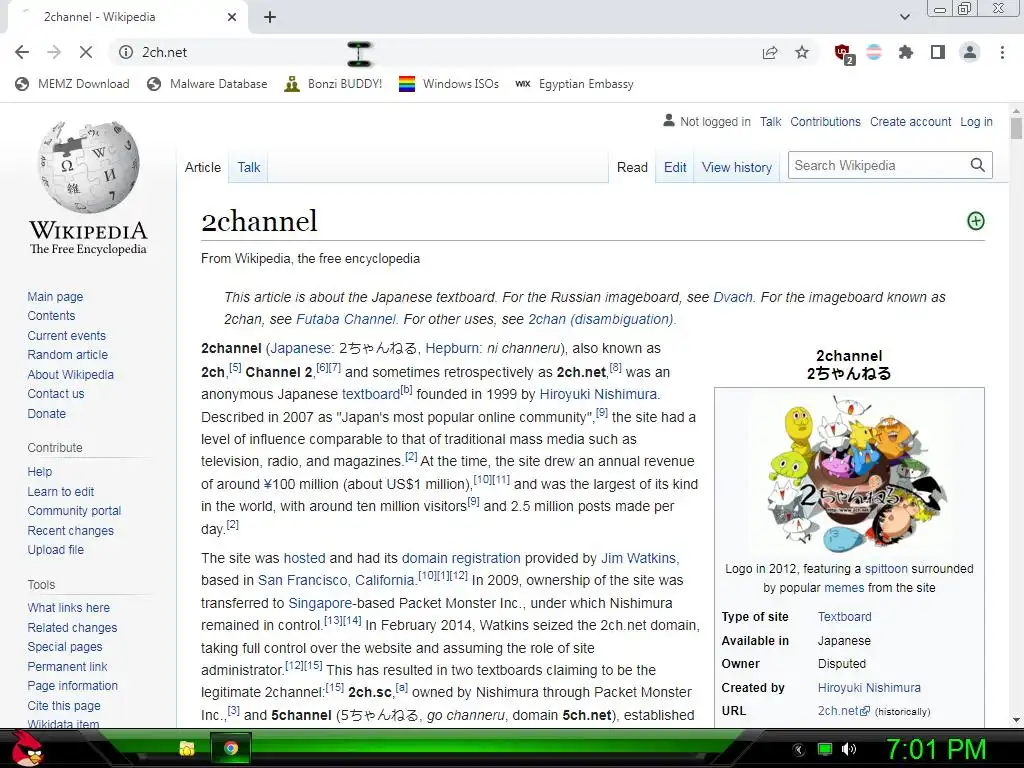This screenshot has width=1024, height=768.
Task: Open Current events in sidebar
Action: pos(67,336)
